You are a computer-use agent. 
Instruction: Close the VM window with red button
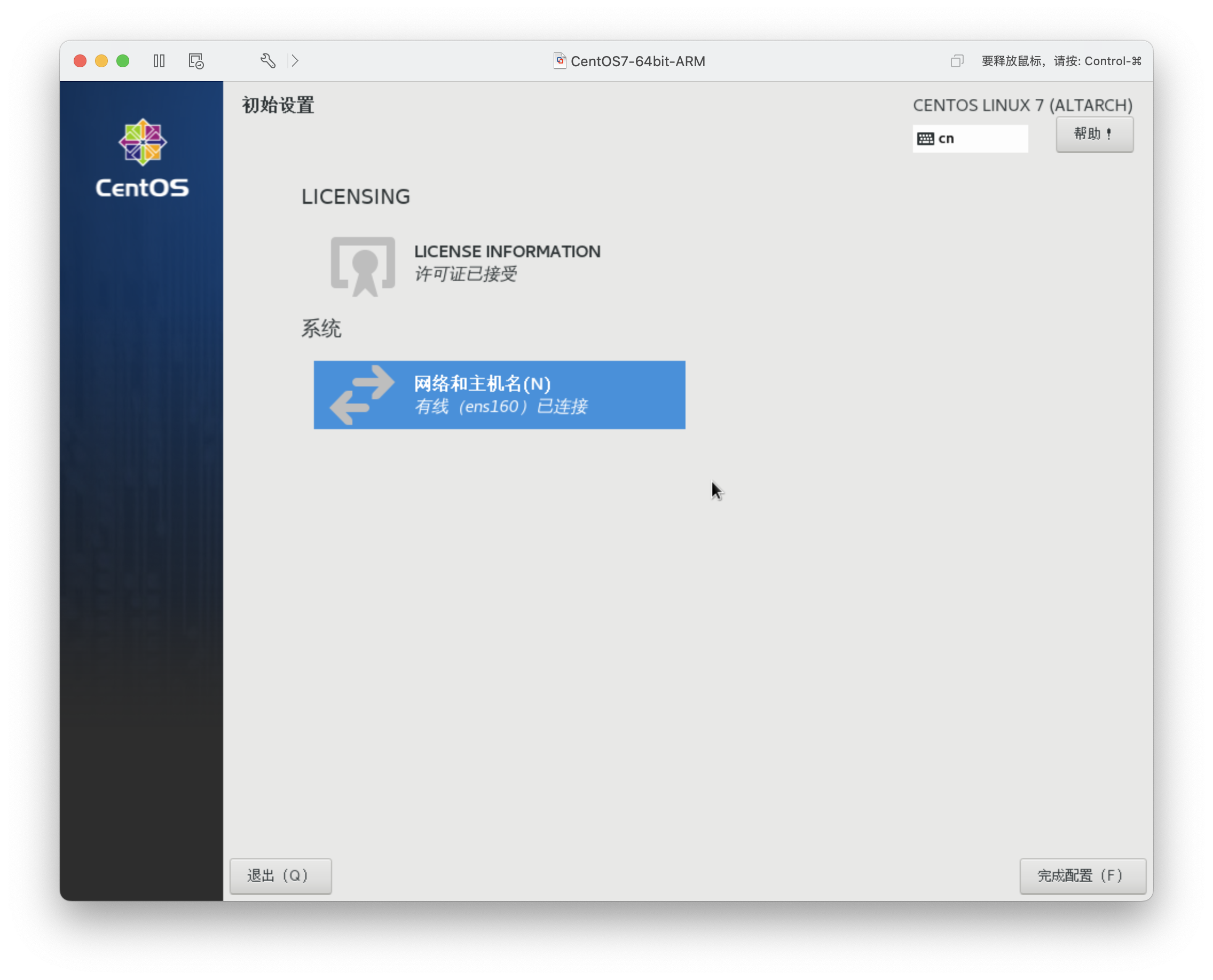click(x=80, y=61)
